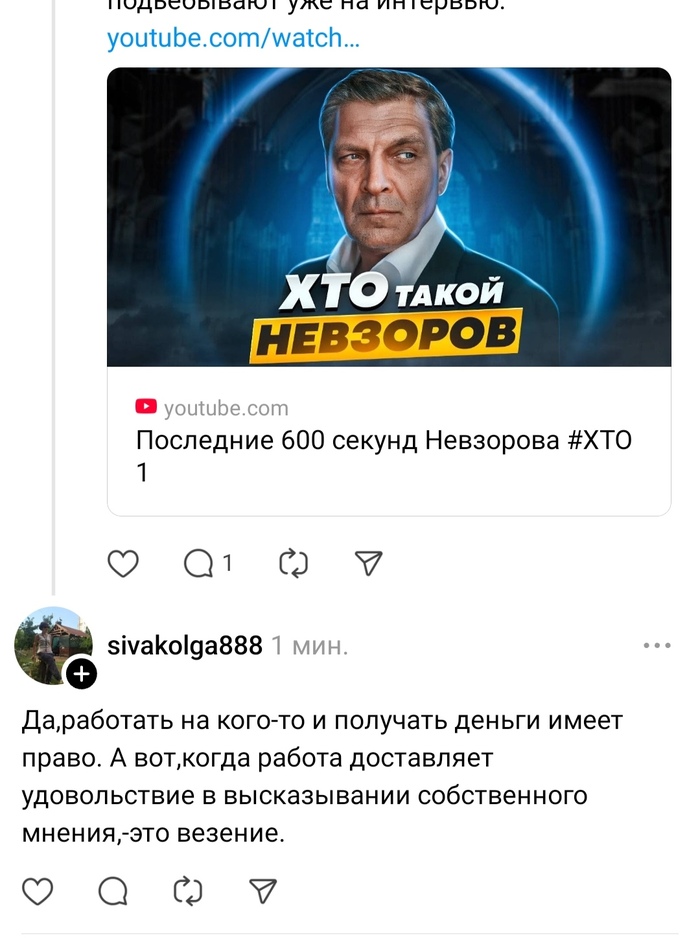This screenshot has width=700, height=944.
Task: Follow sivakolga888 using the plus badge
Action: click(81, 673)
